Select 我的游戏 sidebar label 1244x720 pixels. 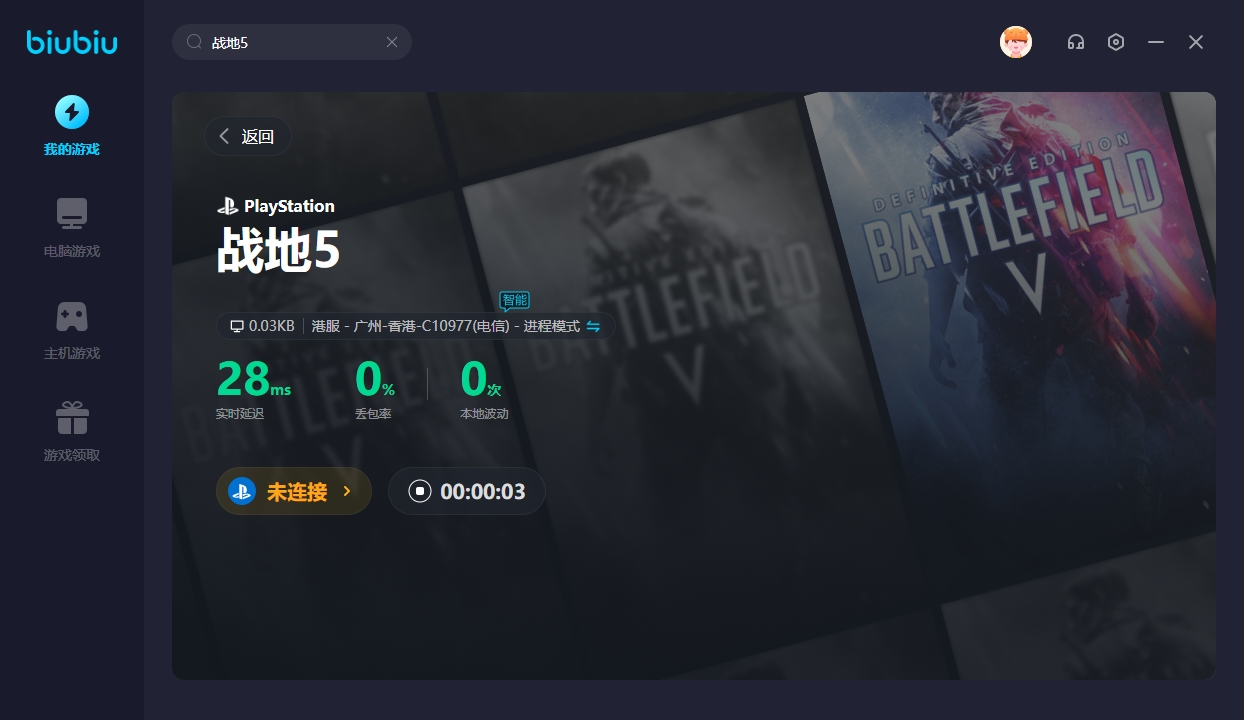(72, 150)
